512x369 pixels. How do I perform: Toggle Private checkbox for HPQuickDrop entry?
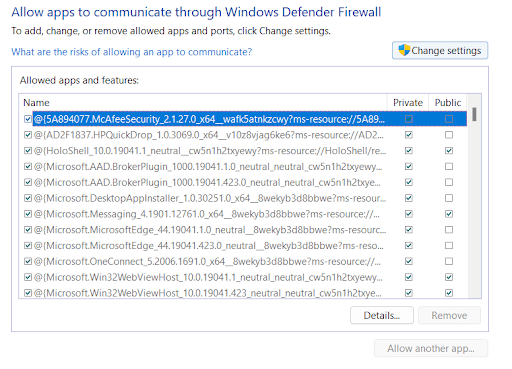pyautogui.click(x=409, y=135)
